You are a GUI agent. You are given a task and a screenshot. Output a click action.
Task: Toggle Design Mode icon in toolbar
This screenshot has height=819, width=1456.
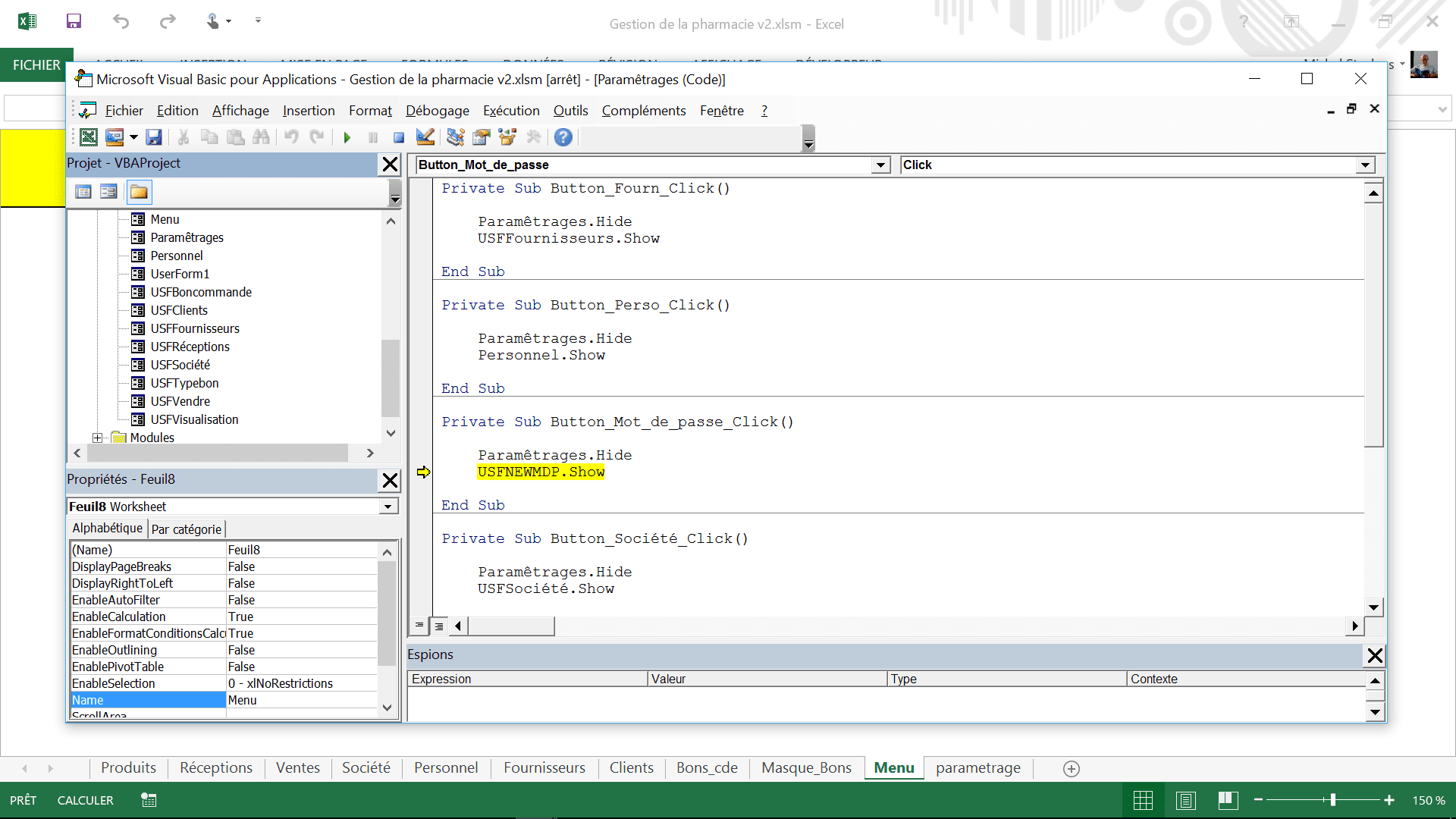[x=425, y=137]
